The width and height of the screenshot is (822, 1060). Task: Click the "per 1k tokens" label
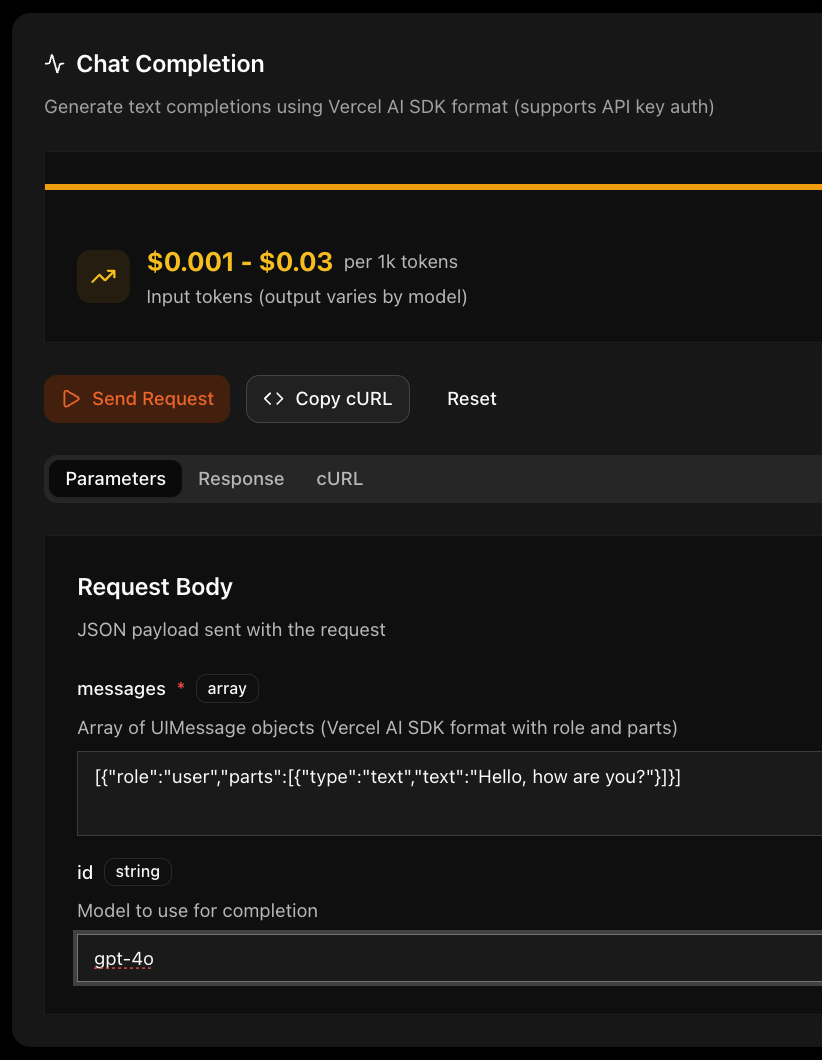(400, 262)
